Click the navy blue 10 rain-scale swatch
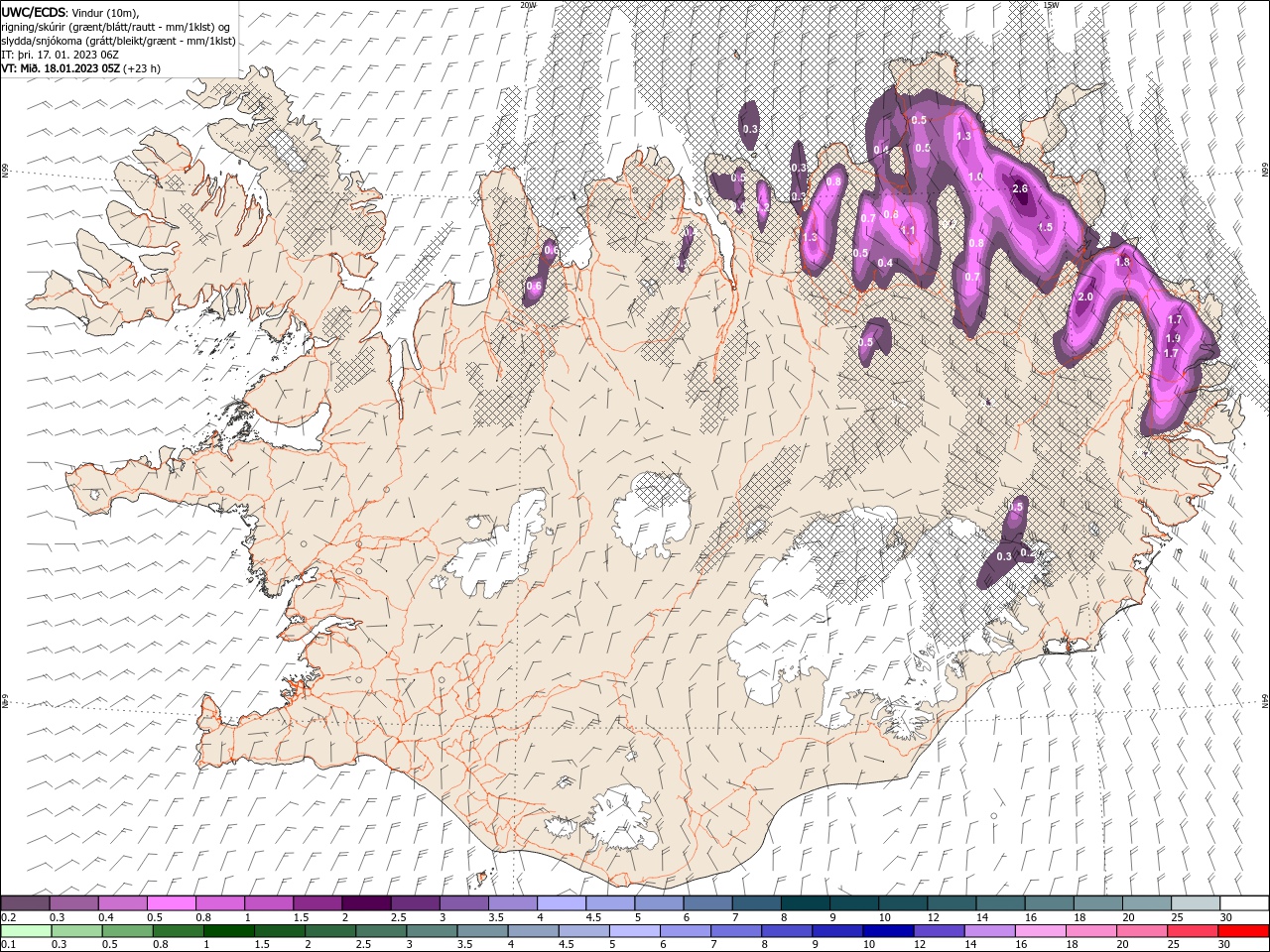The width and height of the screenshot is (1270, 952). click(x=888, y=931)
